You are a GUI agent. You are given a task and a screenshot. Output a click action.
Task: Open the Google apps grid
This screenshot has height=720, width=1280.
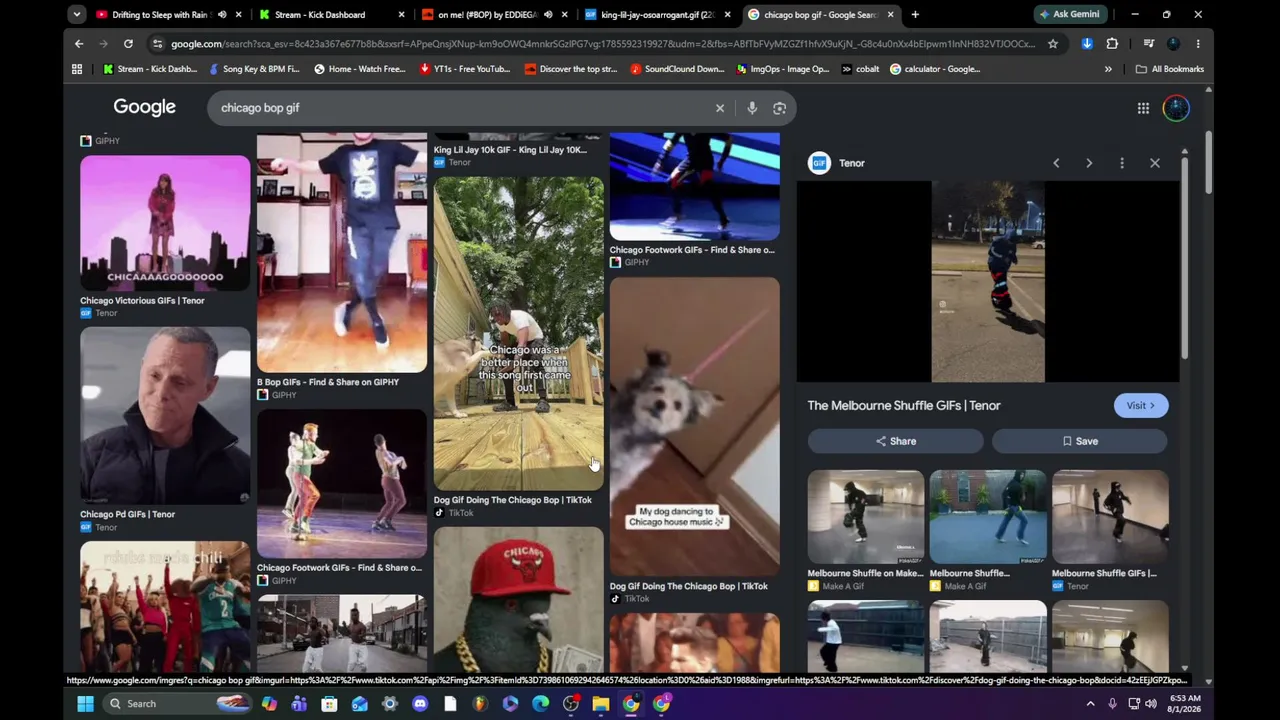(x=1143, y=108)
